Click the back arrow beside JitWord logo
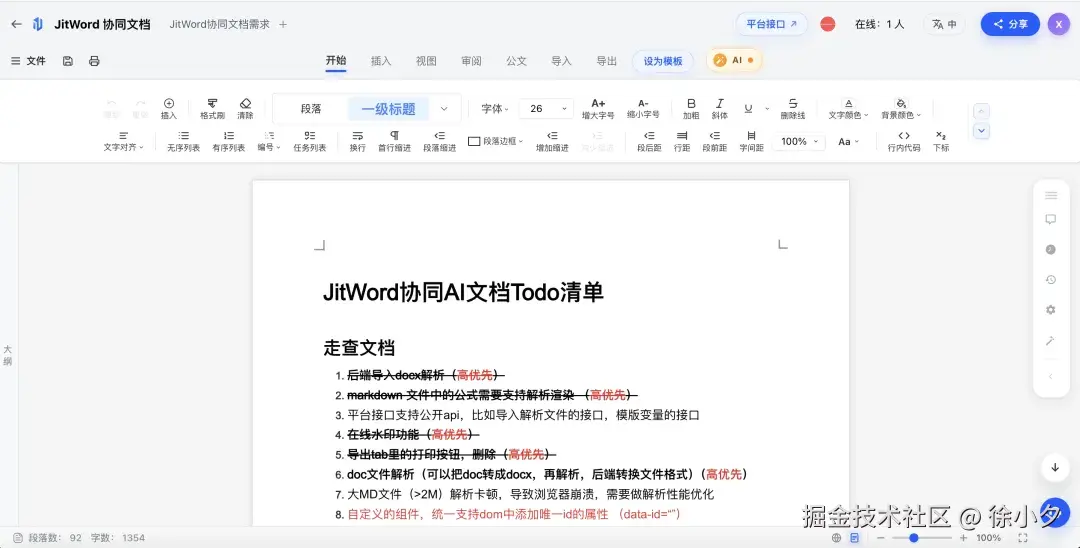The height and width of the screenshot is (548, 1080). pyautogui.click(x=17, y=24)
